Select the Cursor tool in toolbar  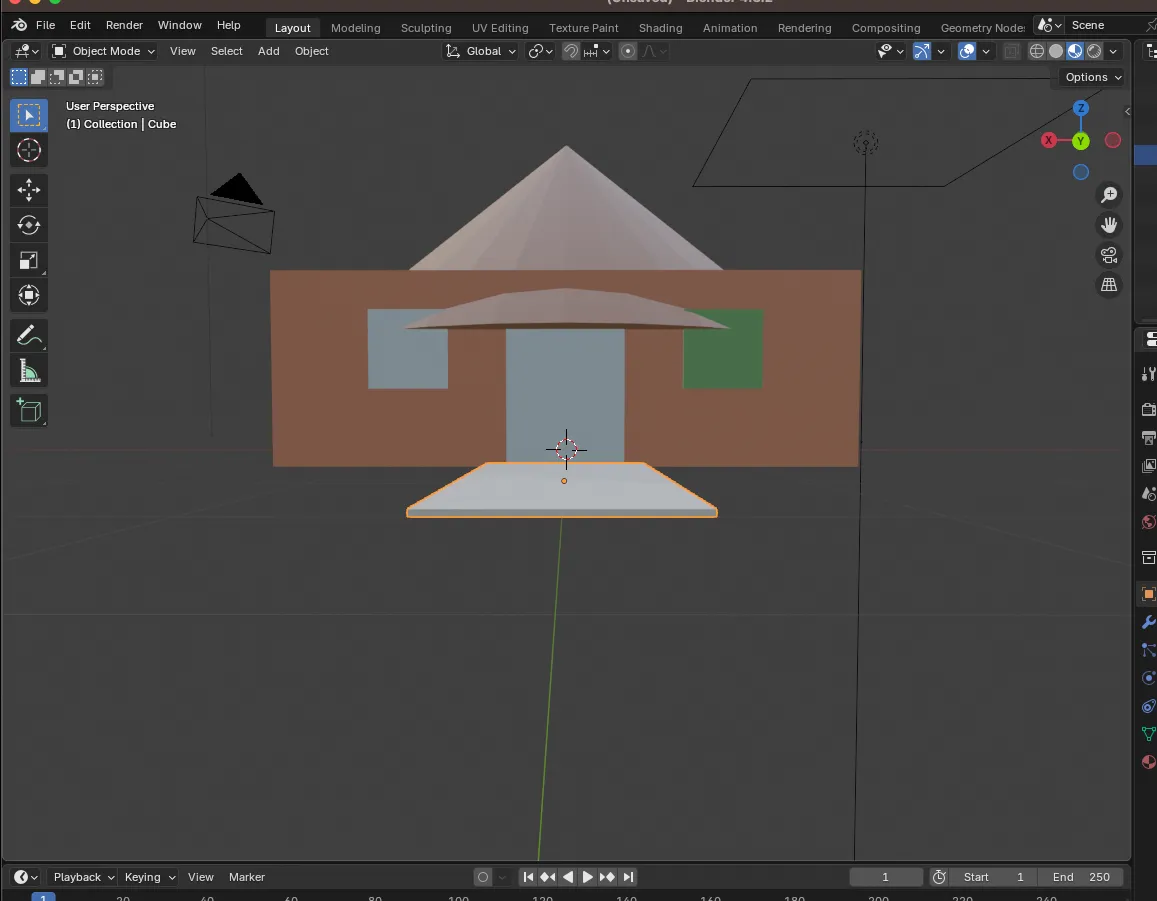pos(29,151)
